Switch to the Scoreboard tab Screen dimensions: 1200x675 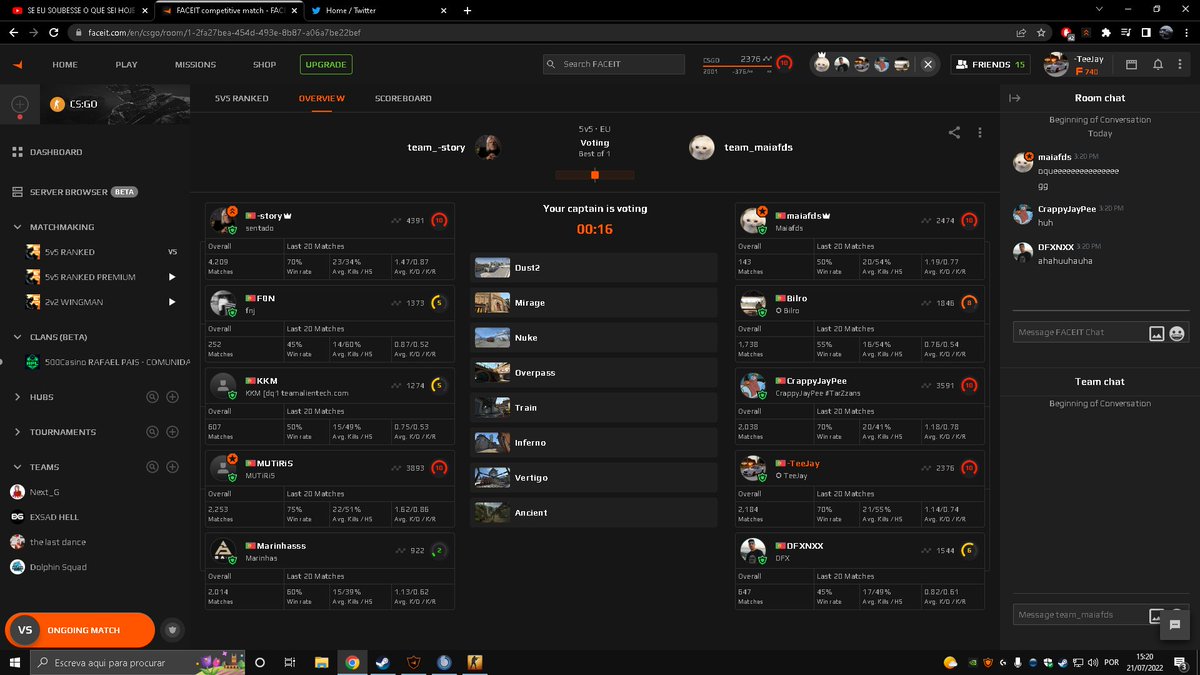coord(403,99)
